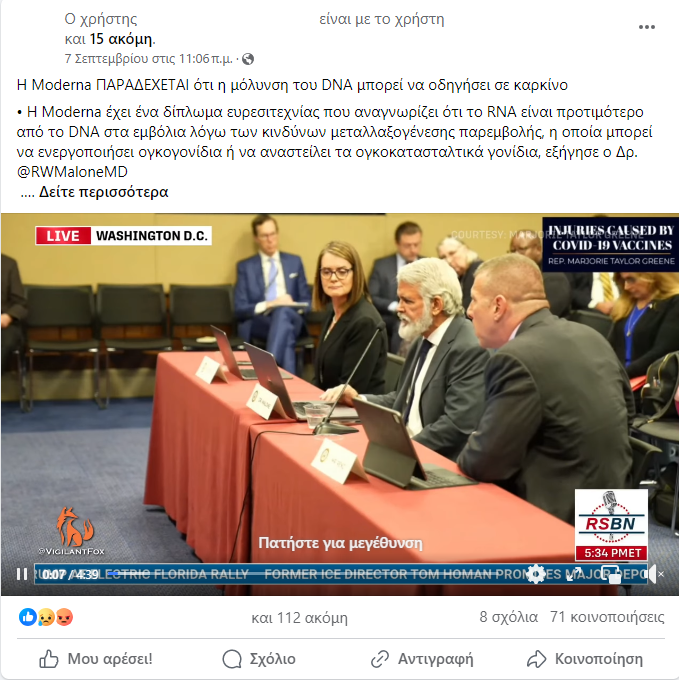Show the 71 κοινοποιήσεις shares list
The image size is (679, 680).
607,617
